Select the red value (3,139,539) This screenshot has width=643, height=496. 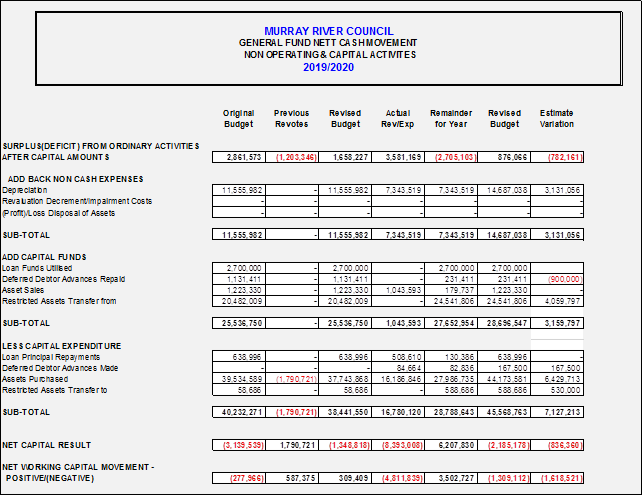(x=239, y=445)
